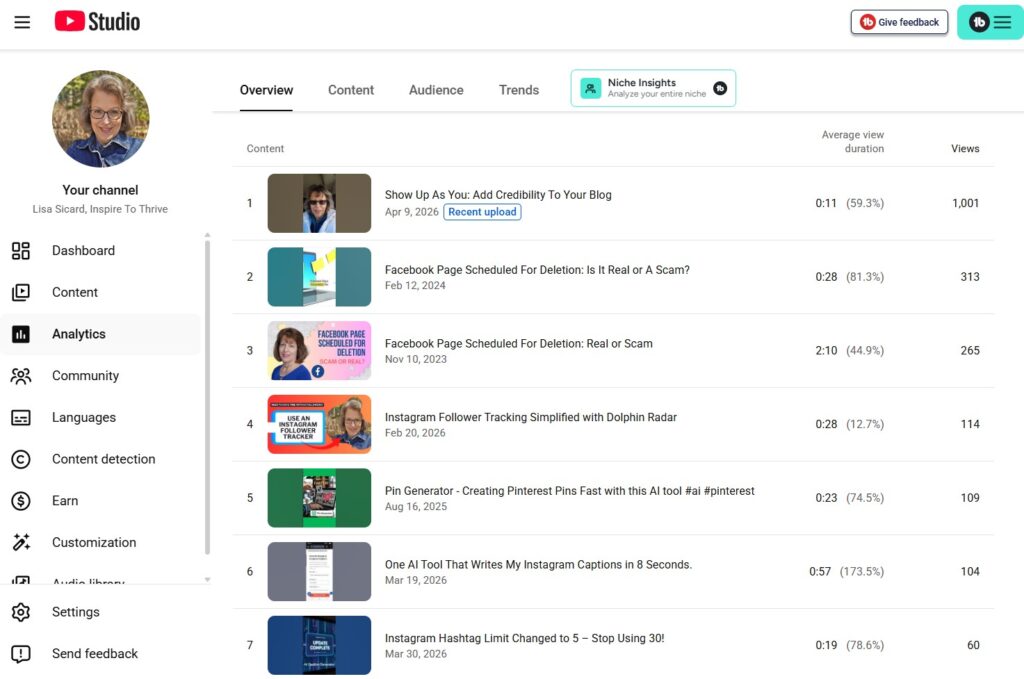This screenshot has height=679, width=1024.
Task: Go to Community in the sidebar
Action: [x=101, y=376]
